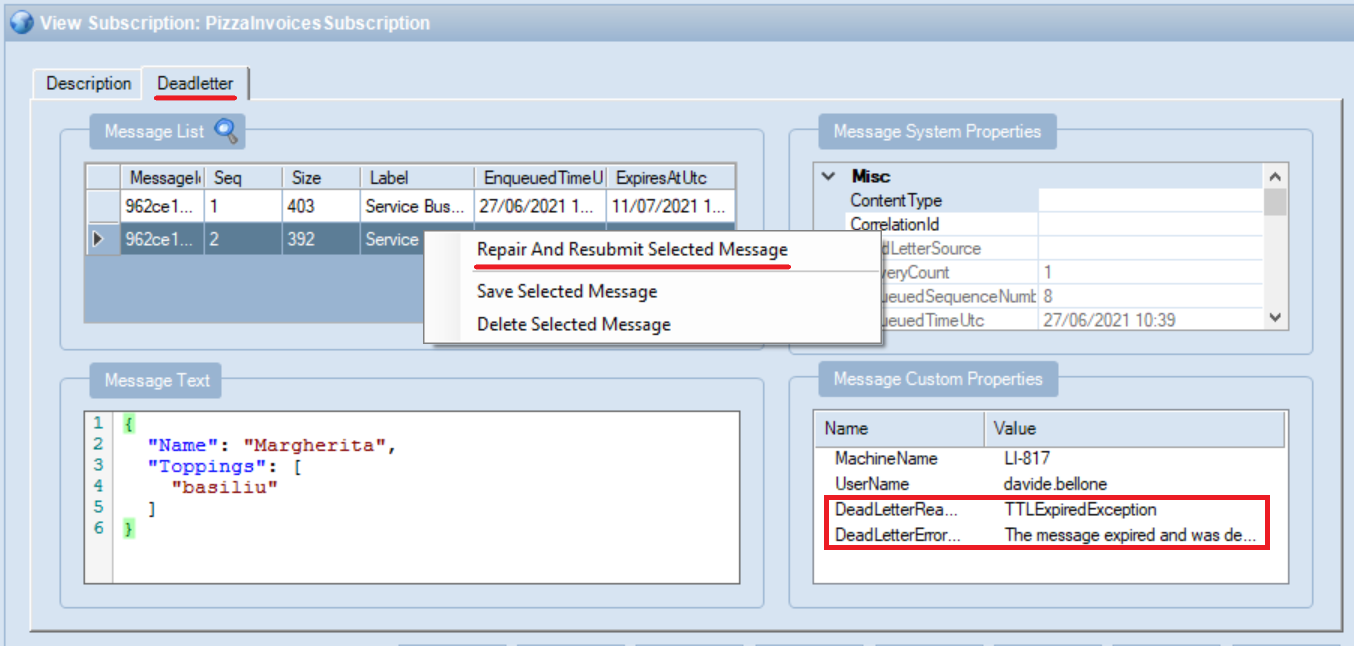The width and height of the screenshot is (1354, 646).
Task: Select the first message row with Seq 1
Action: pyautogui.click(x=242, y=206)
